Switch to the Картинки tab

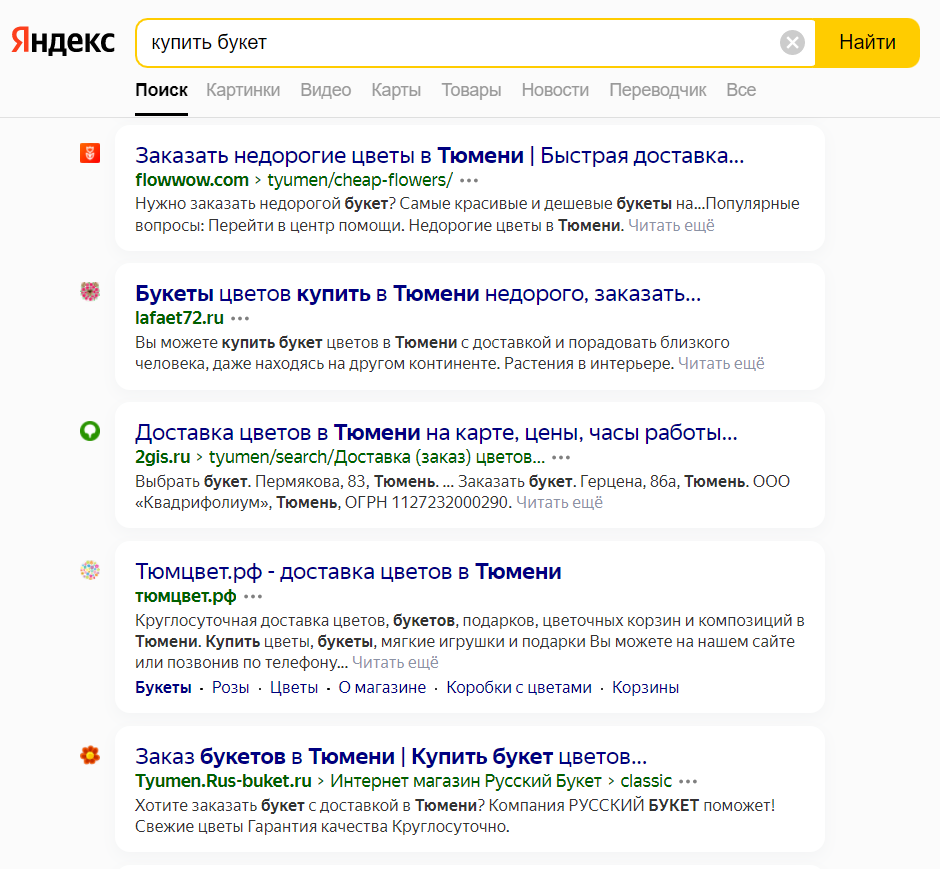(243, 90)
